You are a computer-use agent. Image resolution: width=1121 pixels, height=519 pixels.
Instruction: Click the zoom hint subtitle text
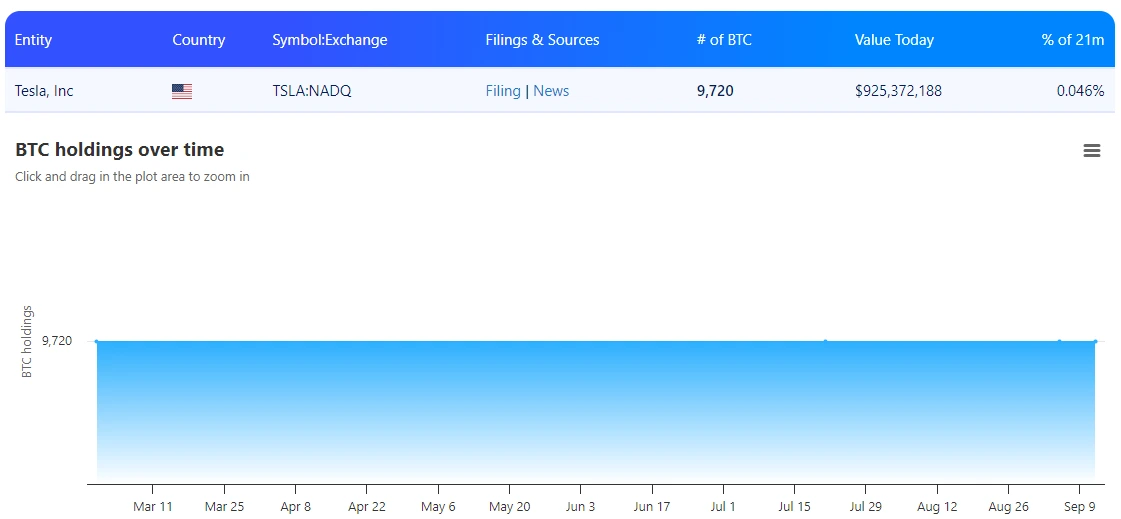coord(132,176)
